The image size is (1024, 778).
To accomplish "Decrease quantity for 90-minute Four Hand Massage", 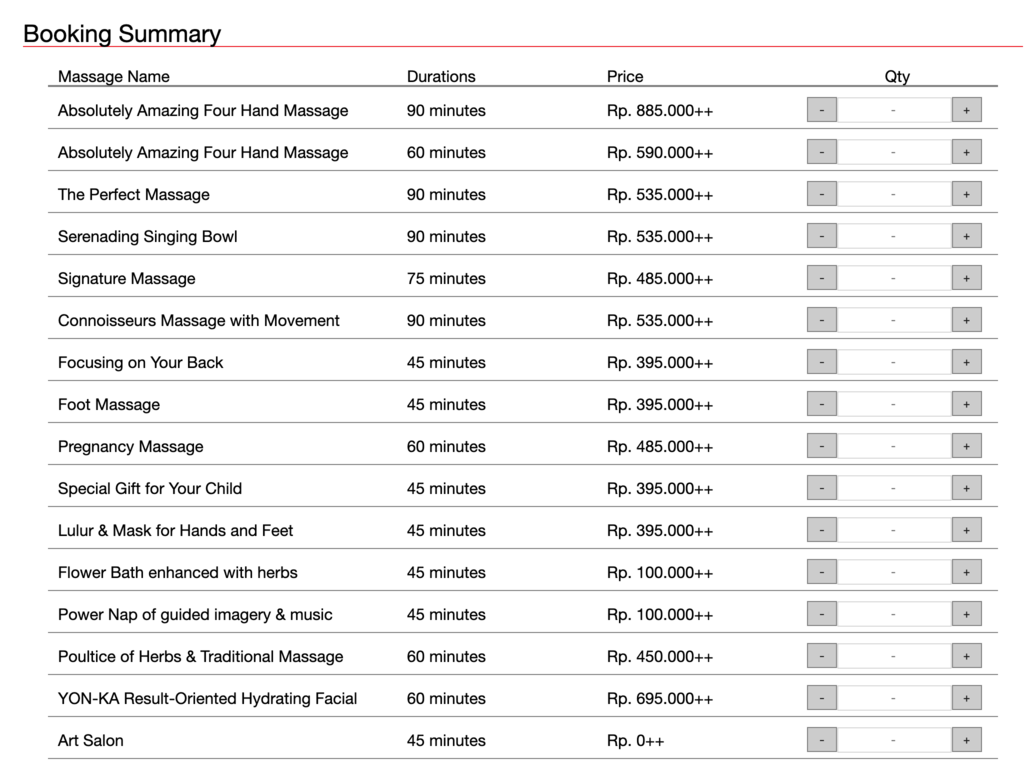I will [x=822, y=110].
